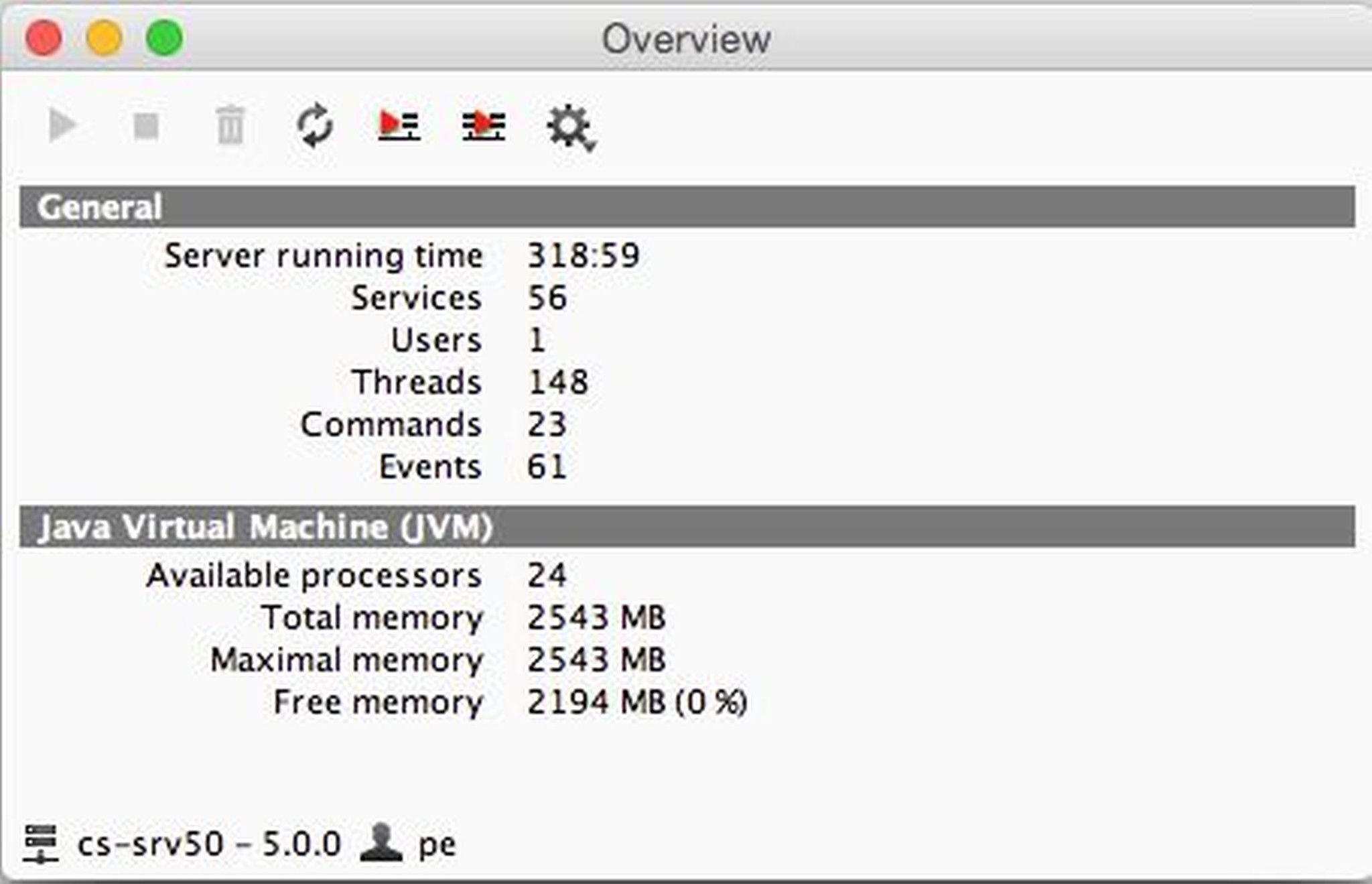Click the server icon in status bar

click(41, 843)
